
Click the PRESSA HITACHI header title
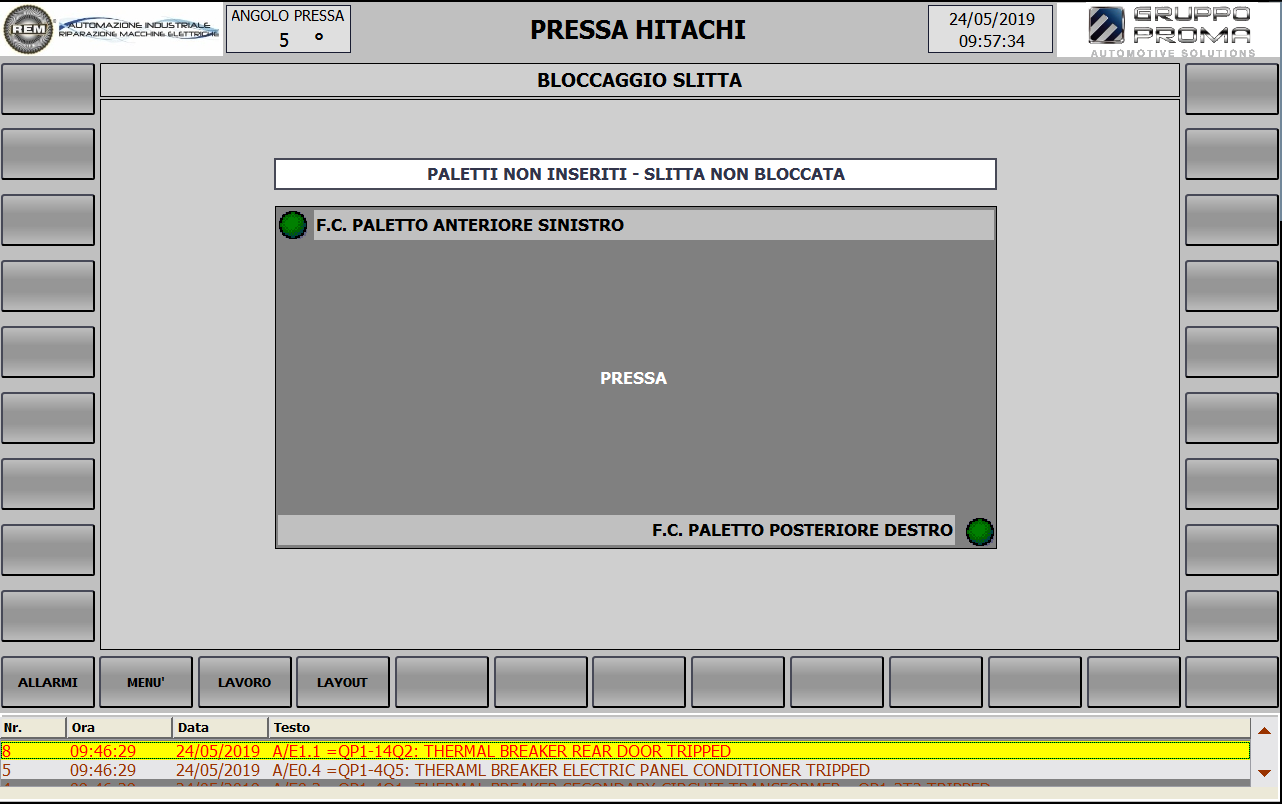click(638, 30)
